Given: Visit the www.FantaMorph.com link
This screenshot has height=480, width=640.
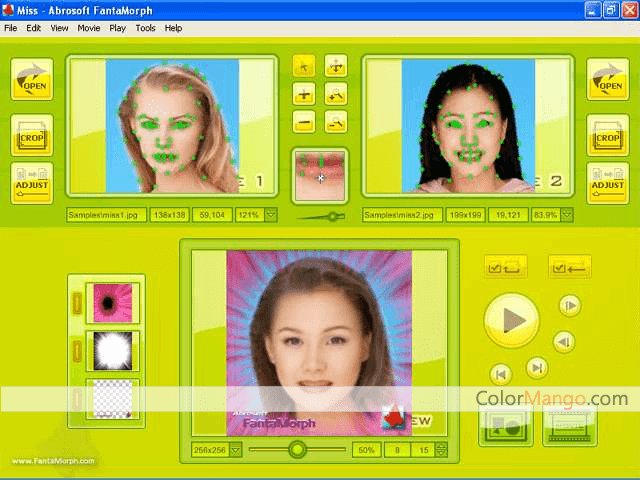Looking at the screenshot, I should pos(54,461).
